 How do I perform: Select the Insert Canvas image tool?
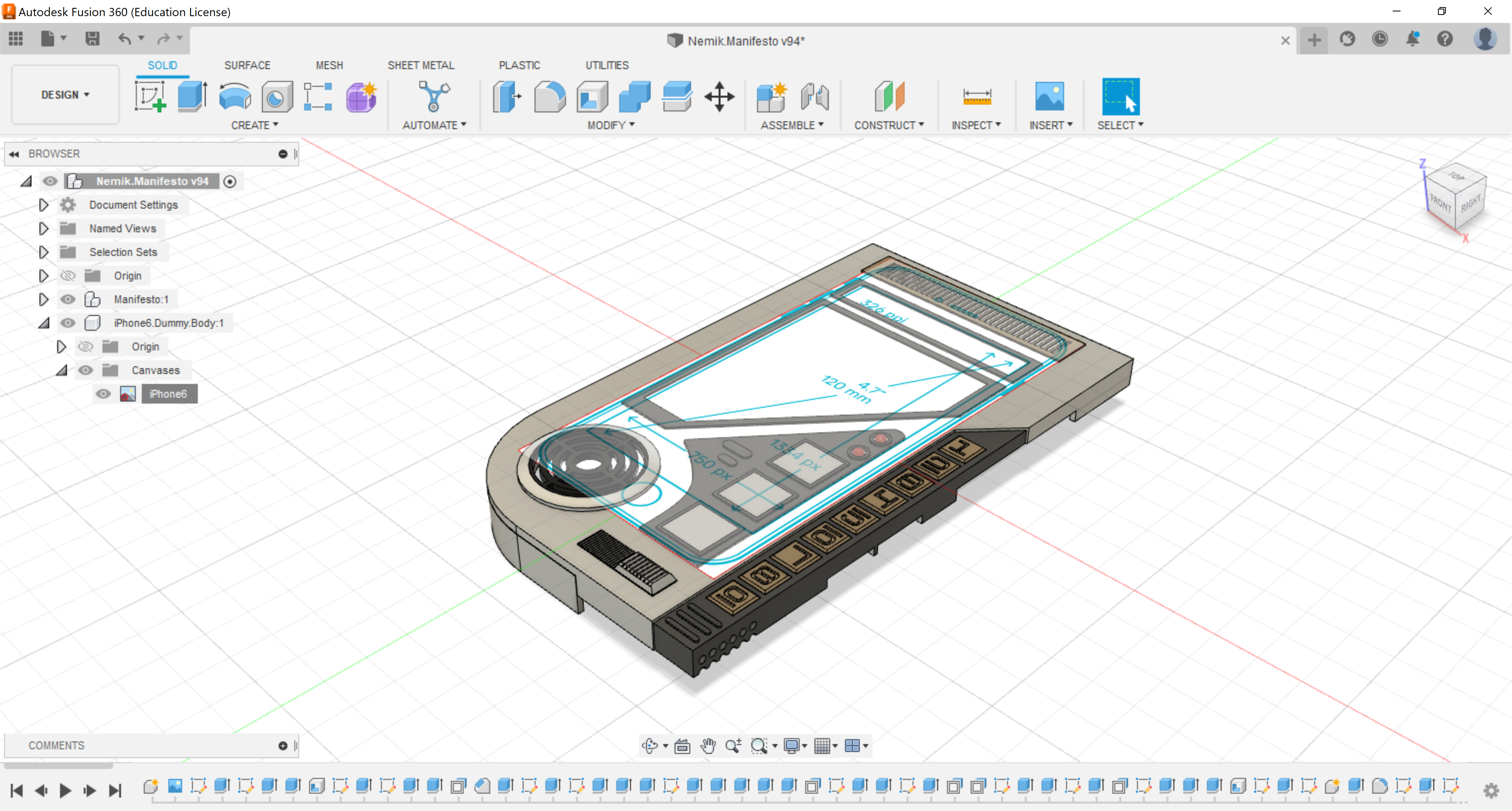point(1049,97)
